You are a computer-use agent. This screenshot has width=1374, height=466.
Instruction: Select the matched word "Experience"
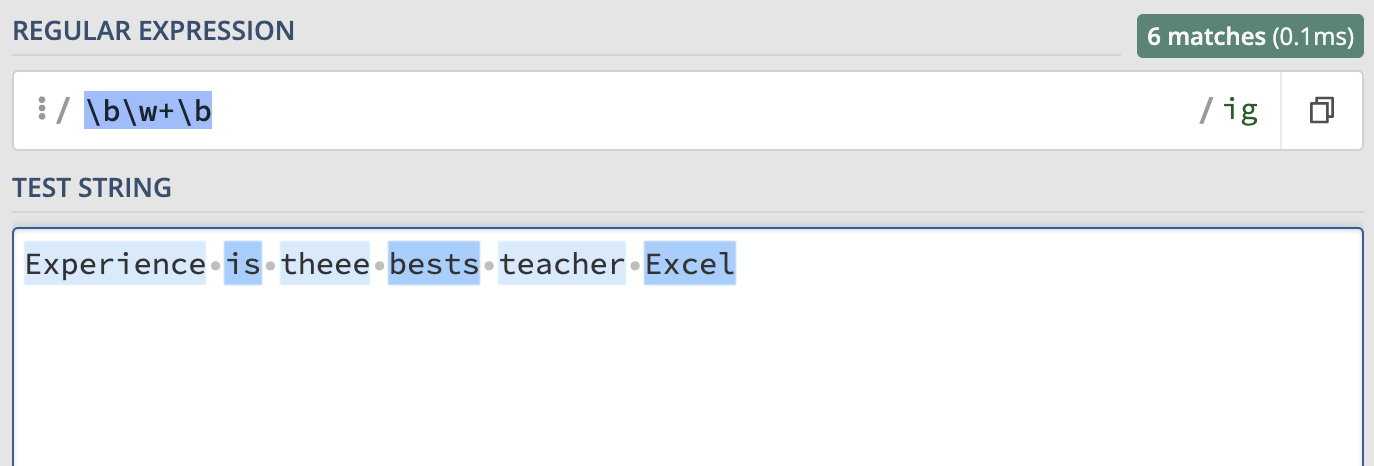tap(115, 264)
